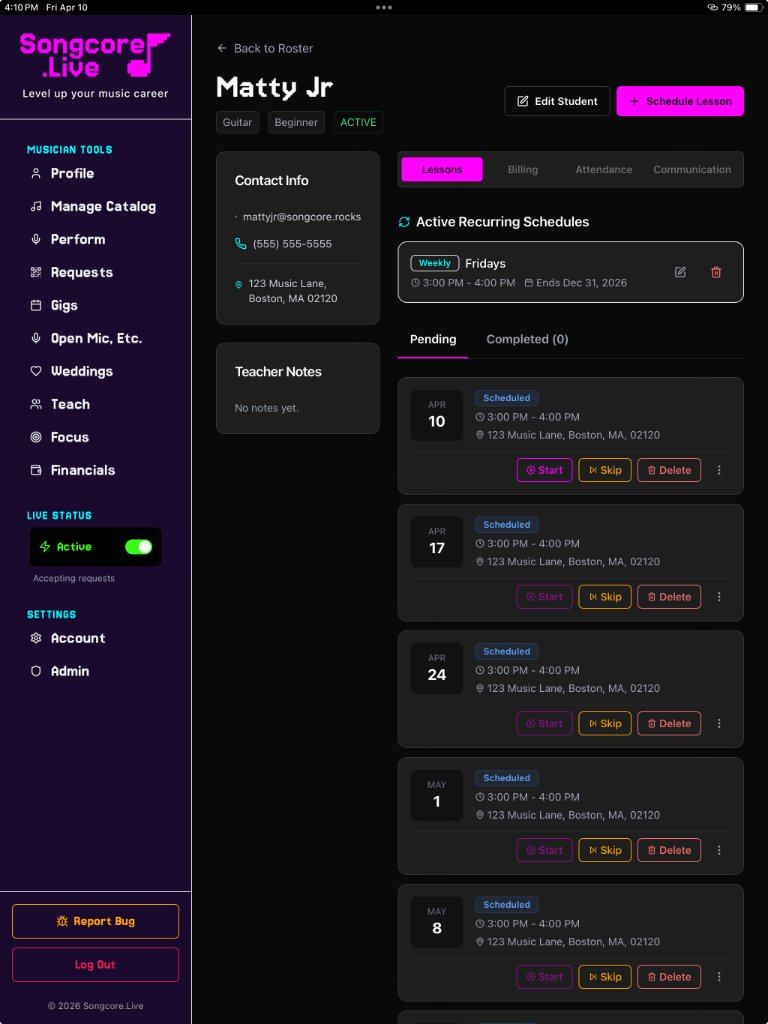
Task: Start the Apr 24 lesson
Action: 545,724
